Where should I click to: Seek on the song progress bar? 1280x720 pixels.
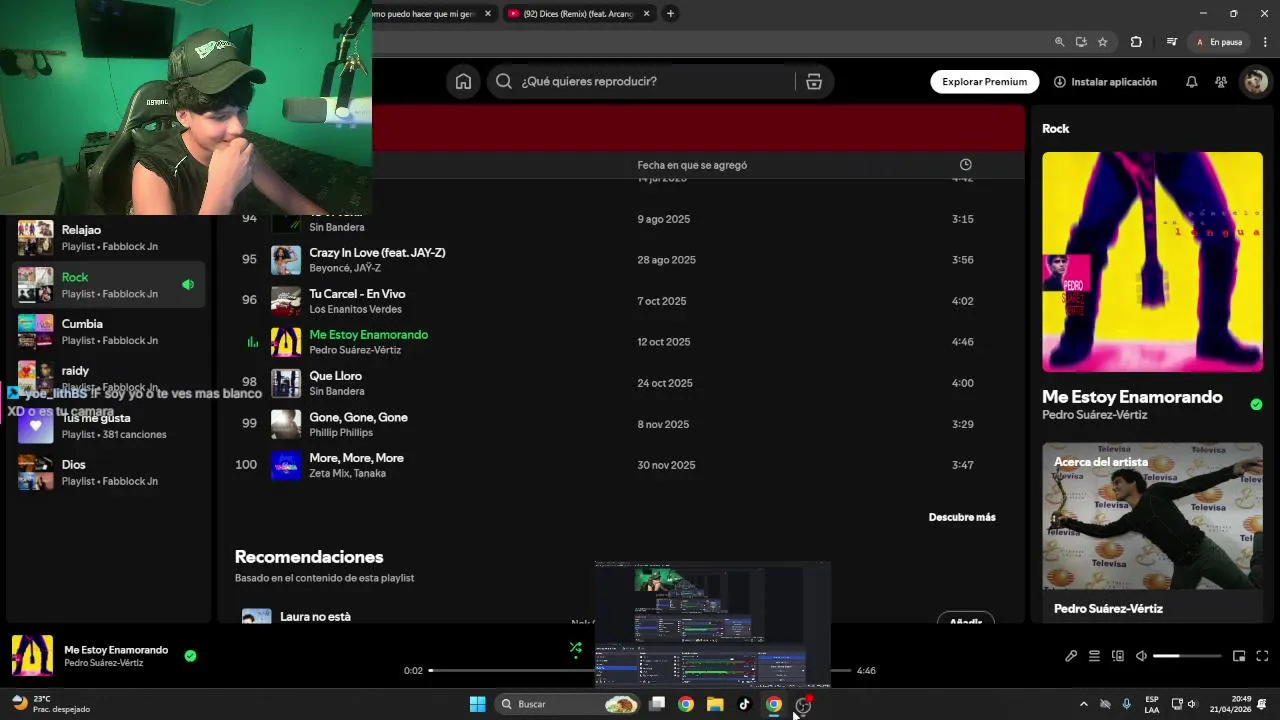click(x=640, y=670)
